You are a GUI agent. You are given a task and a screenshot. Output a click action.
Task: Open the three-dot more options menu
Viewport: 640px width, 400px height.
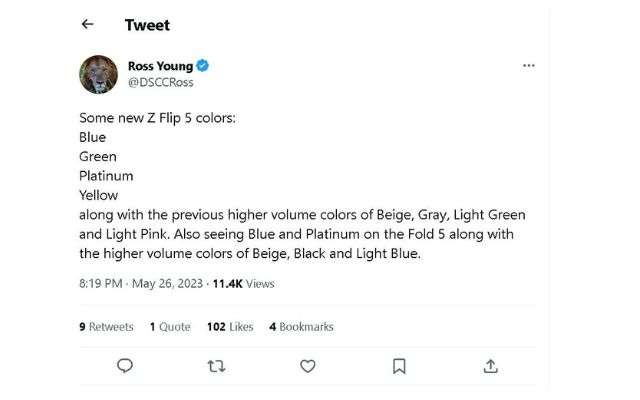pos(529,66)
